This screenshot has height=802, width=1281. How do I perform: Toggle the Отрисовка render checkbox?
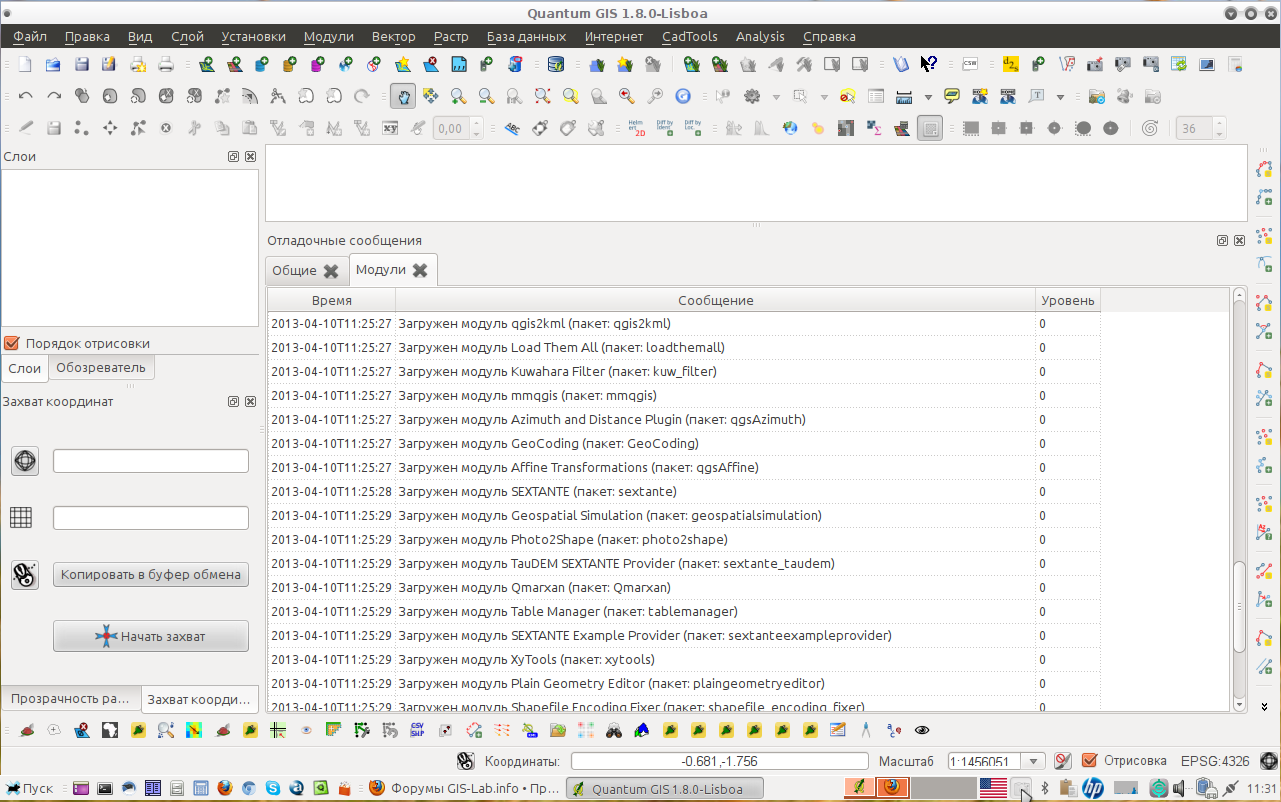point(1090,761)
